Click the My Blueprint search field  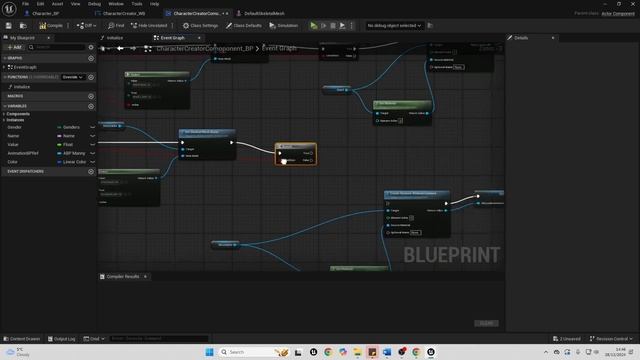57,47
